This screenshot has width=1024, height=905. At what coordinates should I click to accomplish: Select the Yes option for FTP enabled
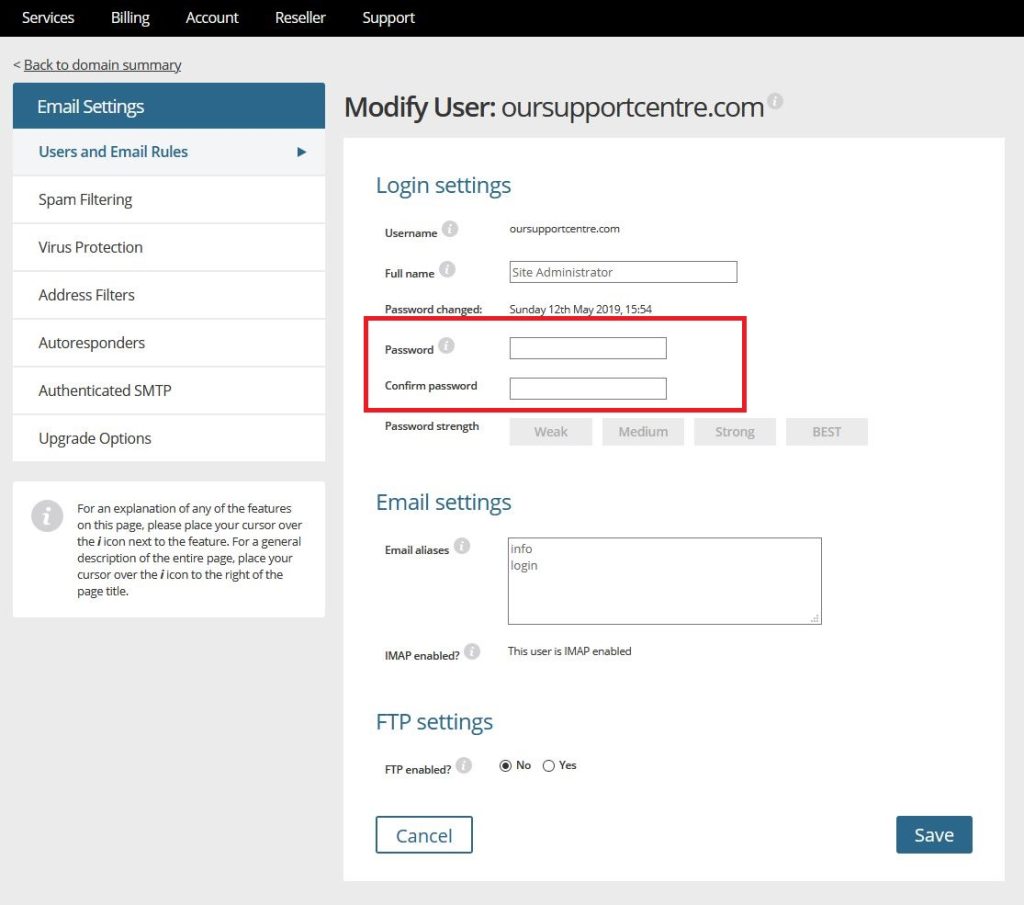pos(549,766)
